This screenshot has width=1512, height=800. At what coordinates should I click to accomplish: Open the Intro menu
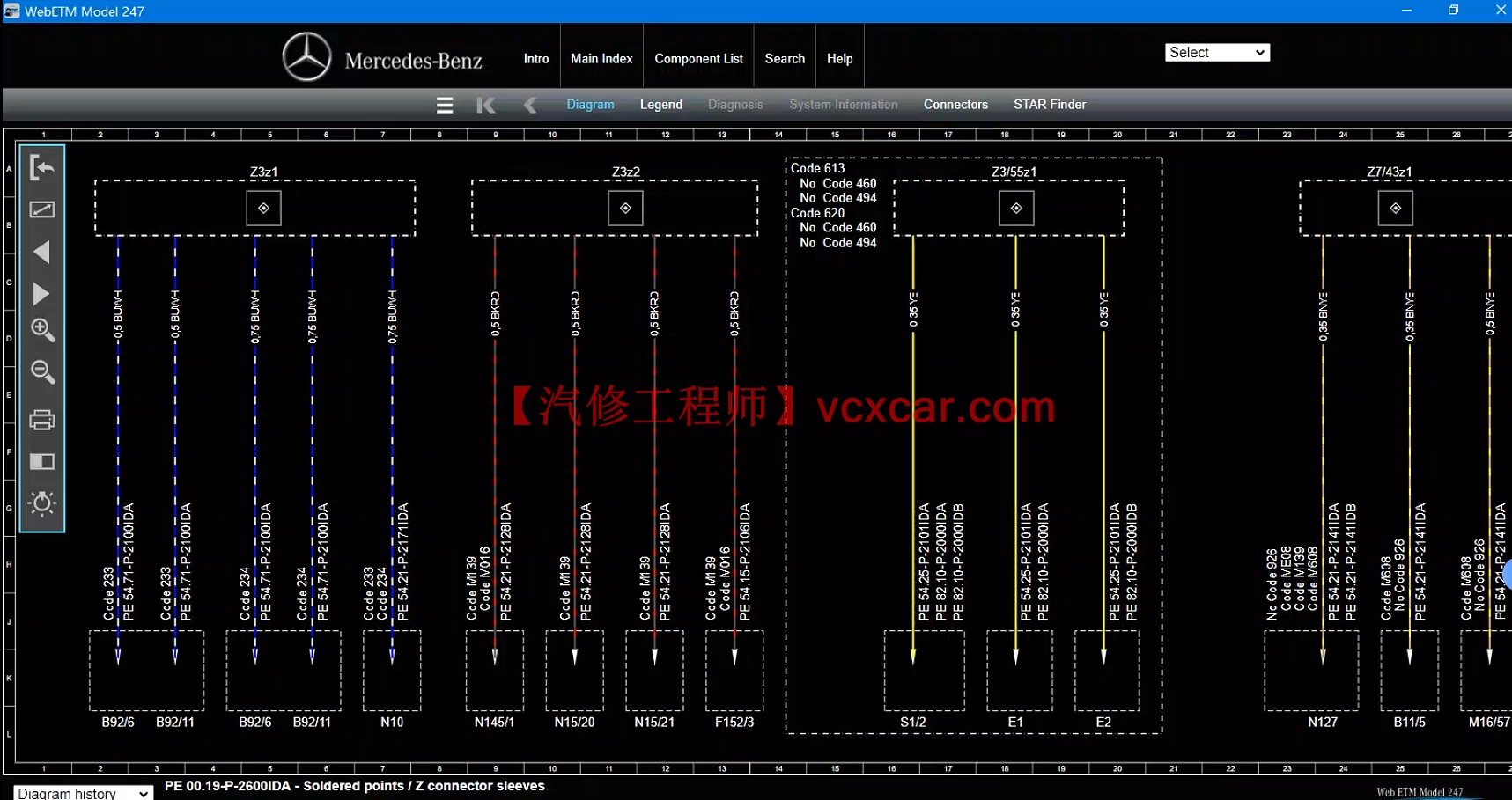click(535, 59)
